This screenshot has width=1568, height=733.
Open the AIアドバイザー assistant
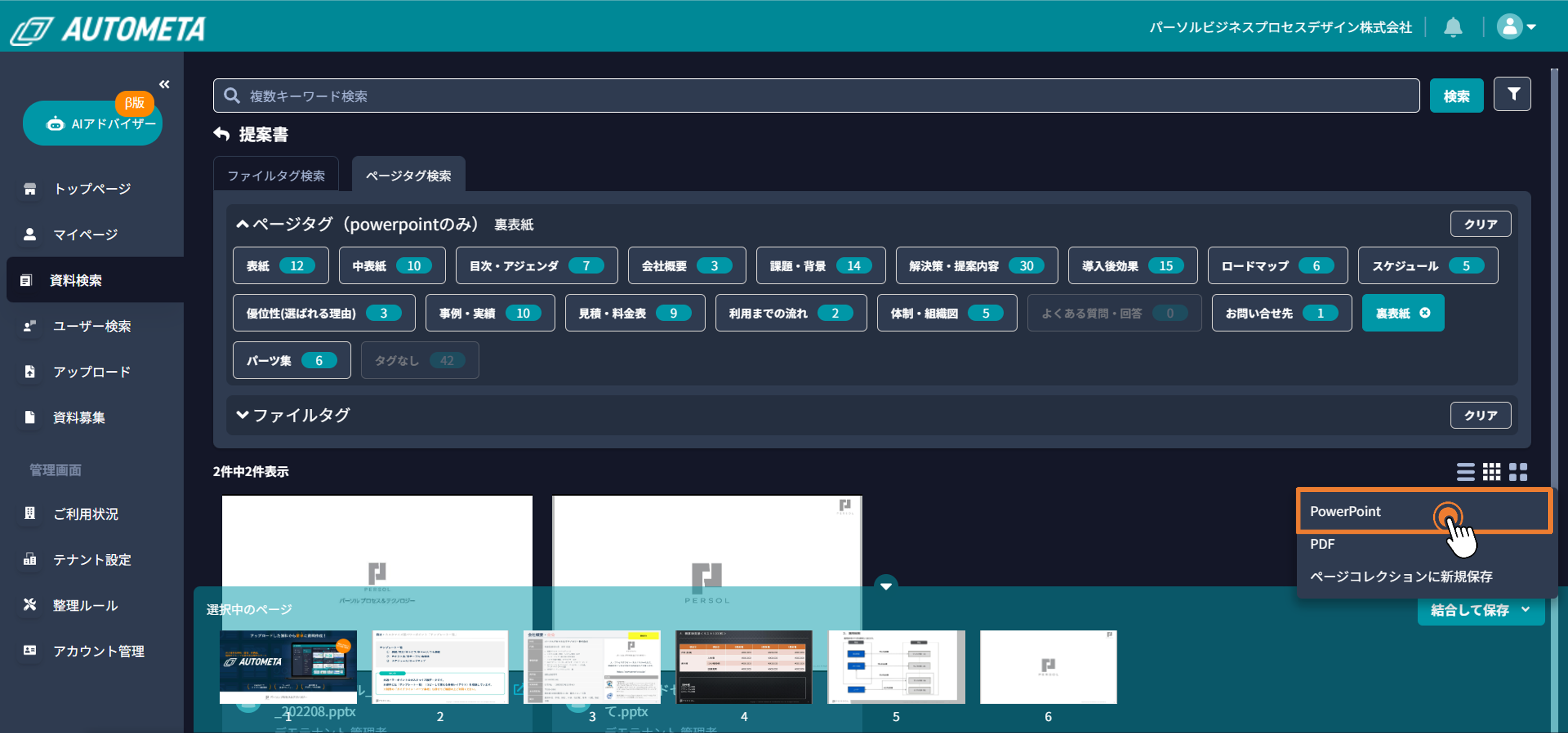click(93, 123)
